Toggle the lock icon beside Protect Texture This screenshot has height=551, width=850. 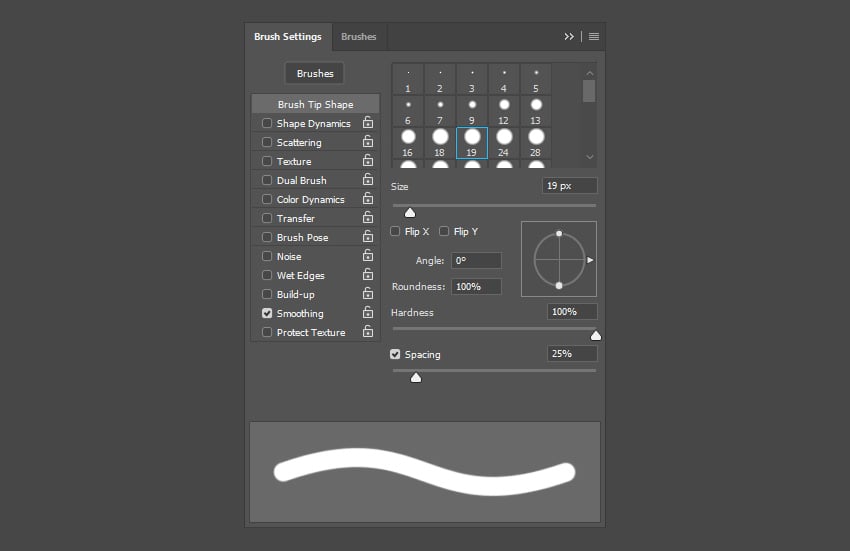pos(368,331)
